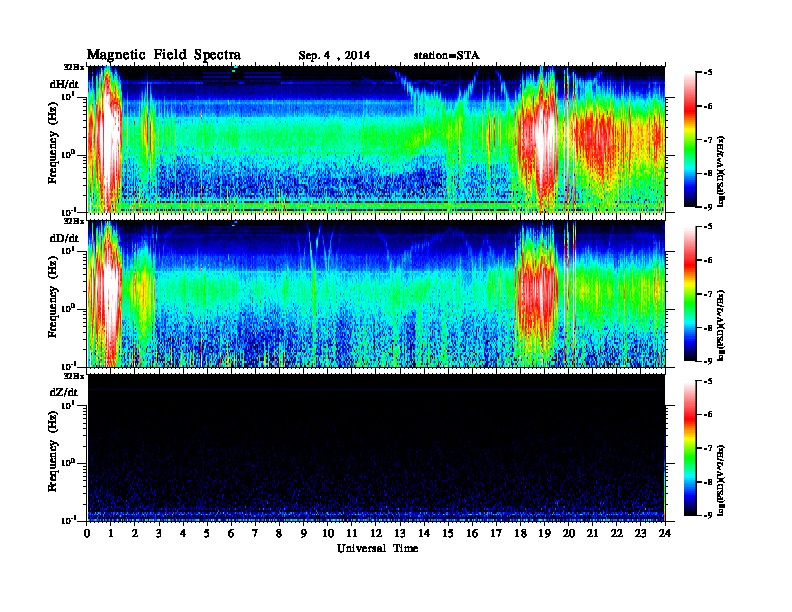
Task: Click hour label 12 on the time axis
Action: (x=376, y=533)
